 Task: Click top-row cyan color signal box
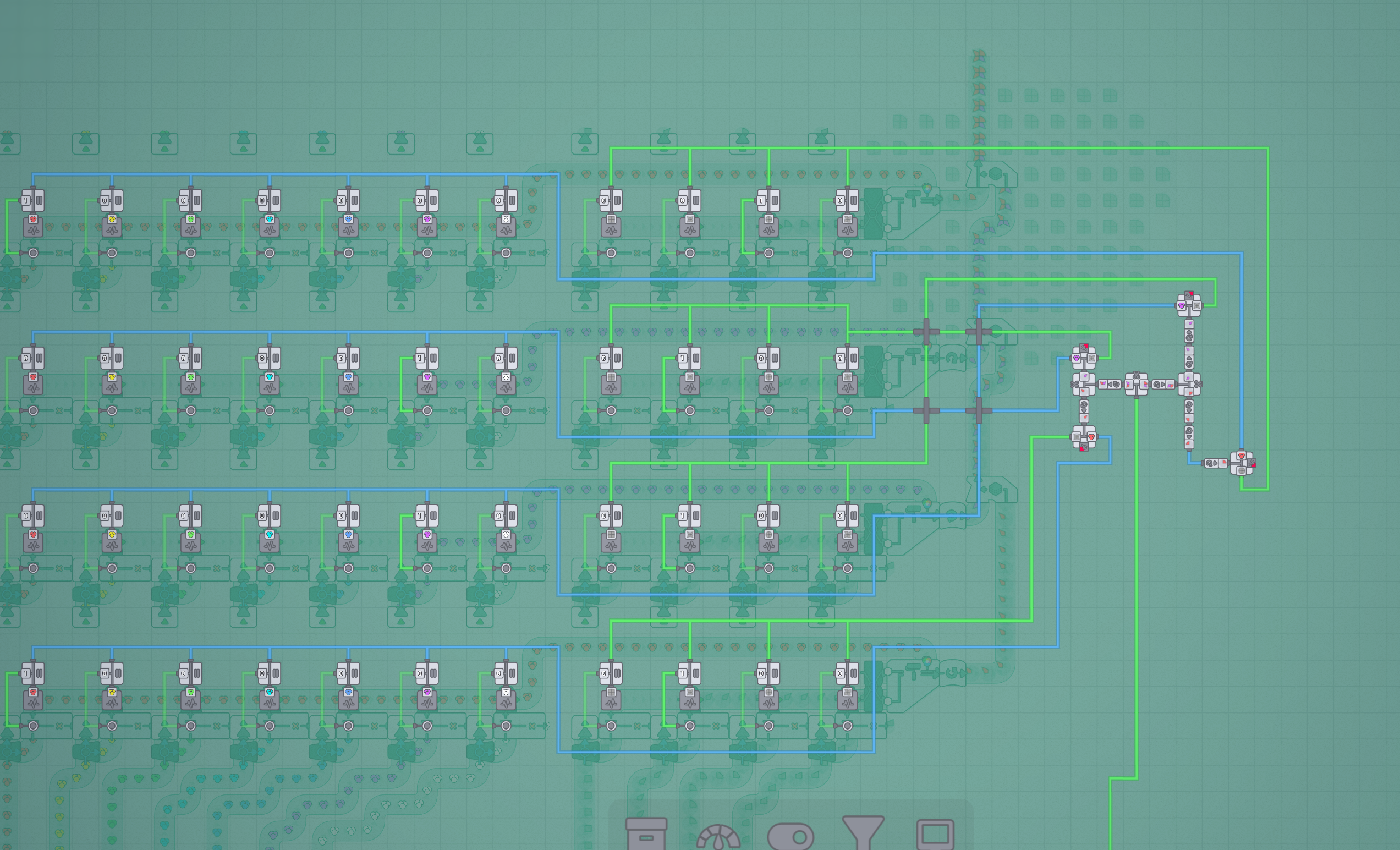coord(270,220)
